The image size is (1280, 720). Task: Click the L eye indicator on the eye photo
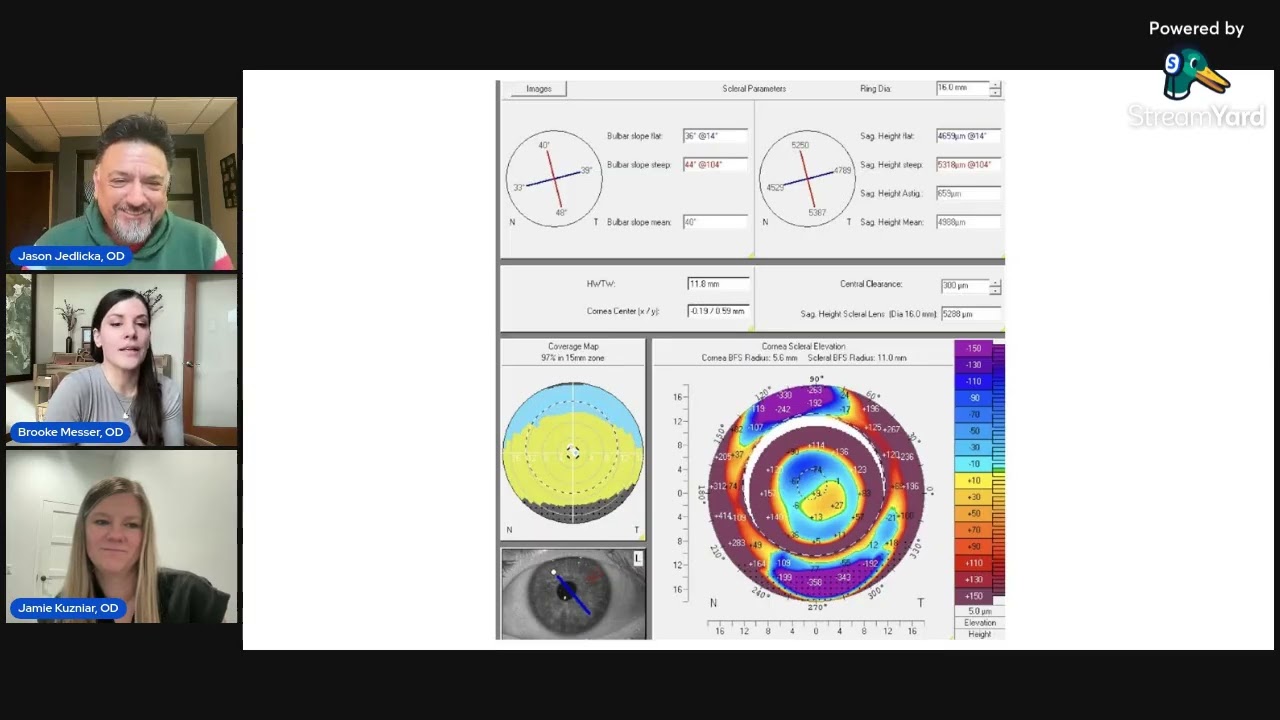pos(638,558)
